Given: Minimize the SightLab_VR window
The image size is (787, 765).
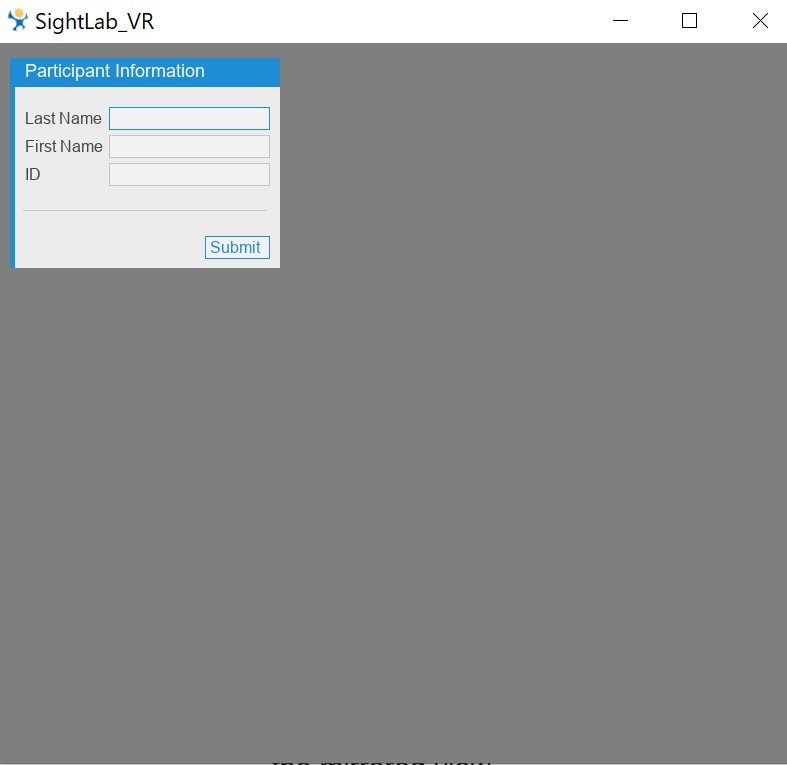Looking at the screenshot, I should 620,21.
